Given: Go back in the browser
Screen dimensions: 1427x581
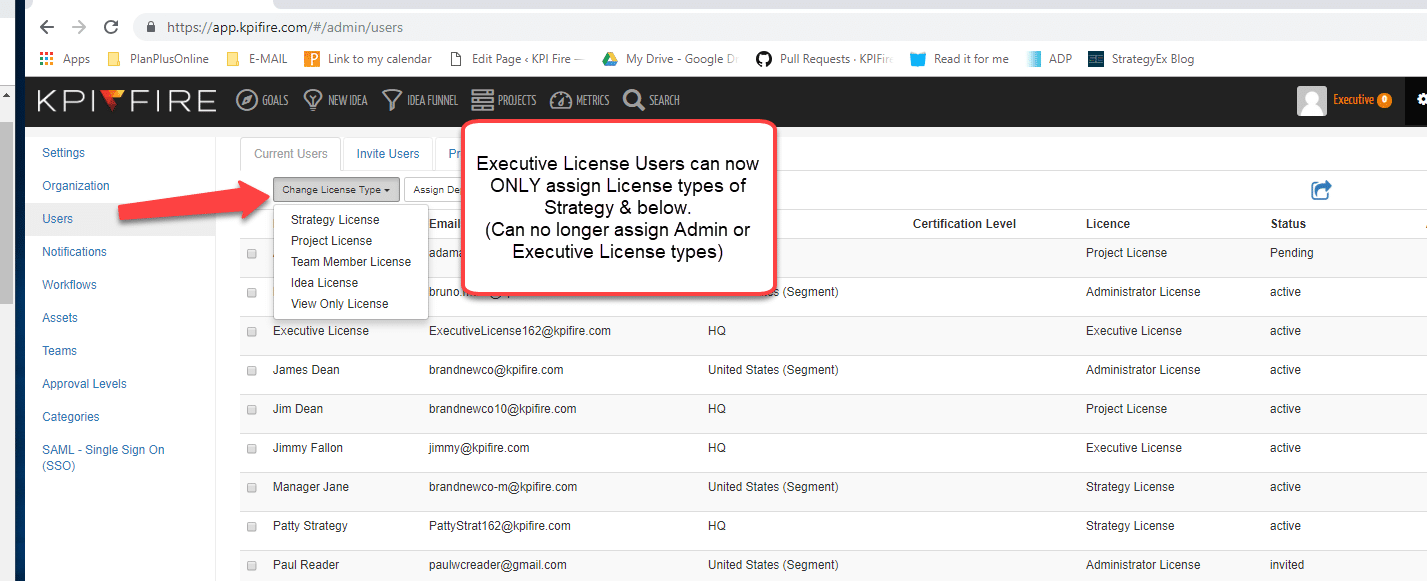Looking at the screenshot, I should (x=47, y=27).
